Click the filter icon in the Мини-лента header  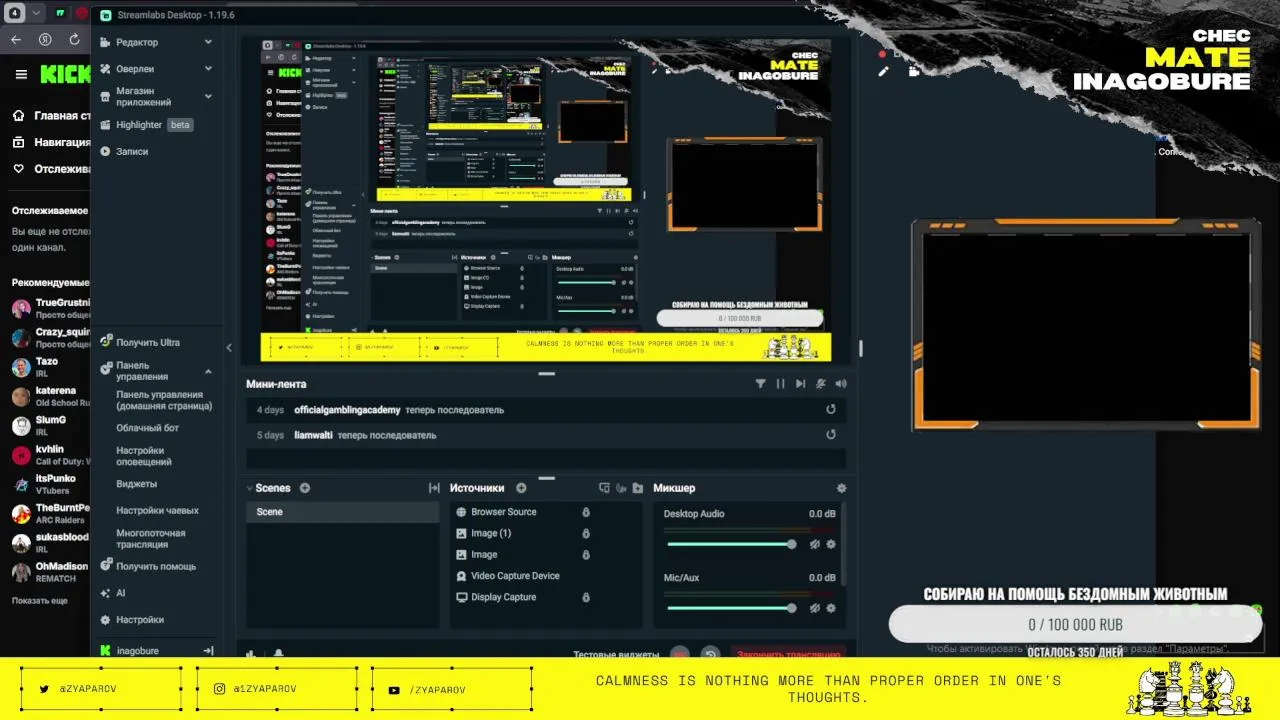click(x=760, y=384)
